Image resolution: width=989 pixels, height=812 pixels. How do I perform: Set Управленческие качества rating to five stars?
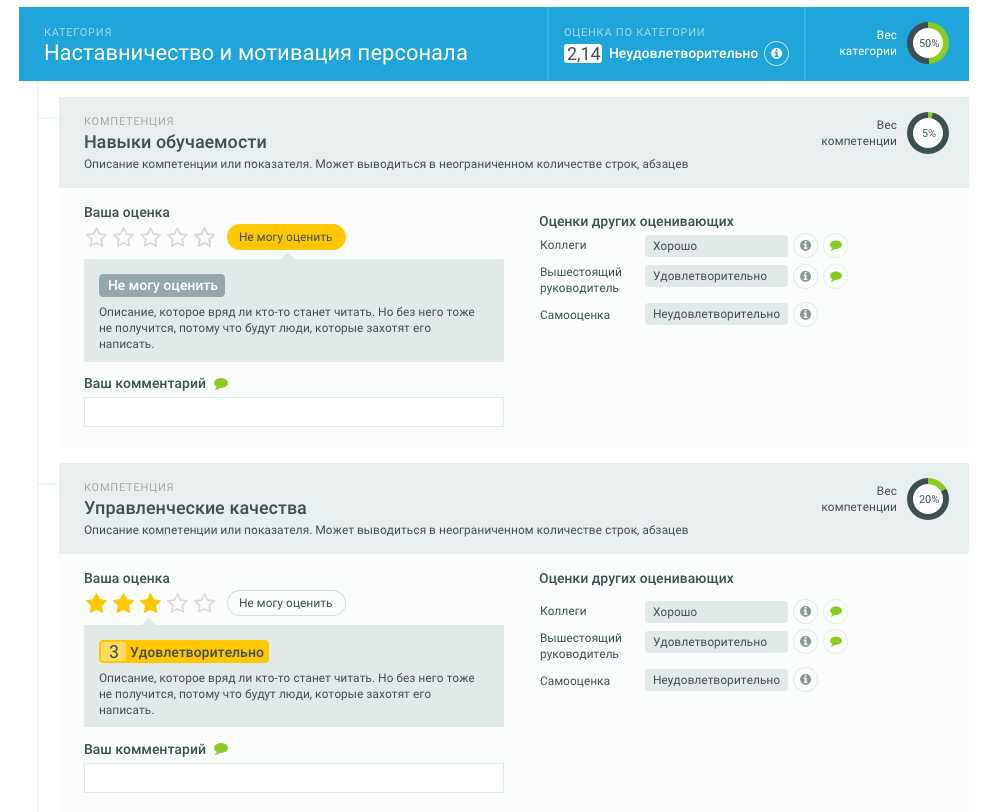coord(204,604)
